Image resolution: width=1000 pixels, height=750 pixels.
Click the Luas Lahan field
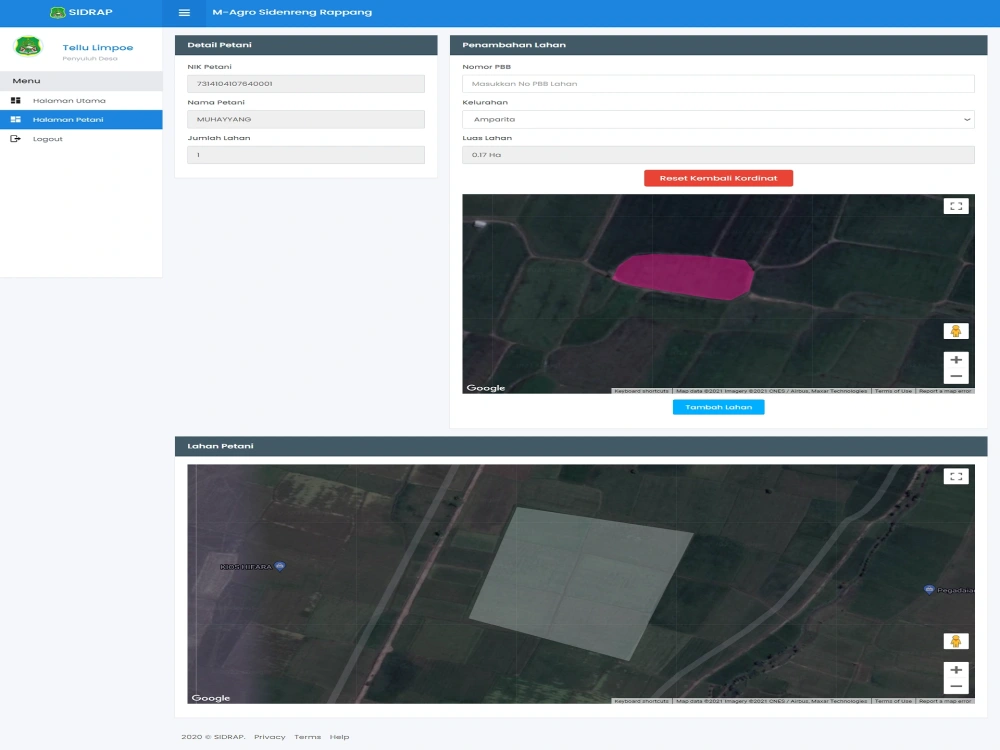click(x=718, y=155)
